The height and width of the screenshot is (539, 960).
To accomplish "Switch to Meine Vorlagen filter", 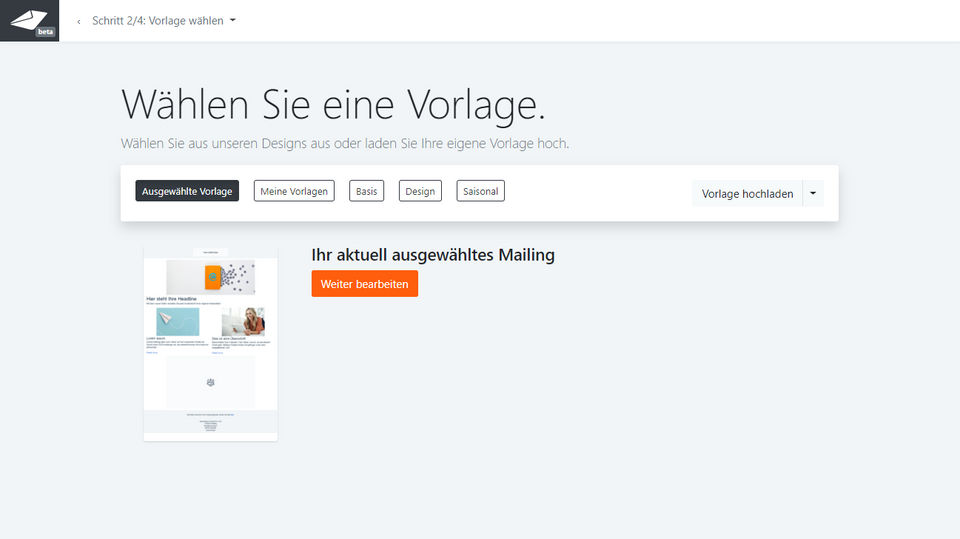I will coord(294,191).
